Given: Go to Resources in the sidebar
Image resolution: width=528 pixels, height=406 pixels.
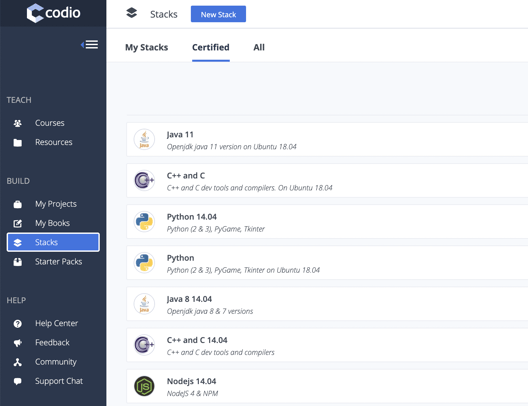Looking at the screenshot, I should pyautogui.click(x=54, y=142).
